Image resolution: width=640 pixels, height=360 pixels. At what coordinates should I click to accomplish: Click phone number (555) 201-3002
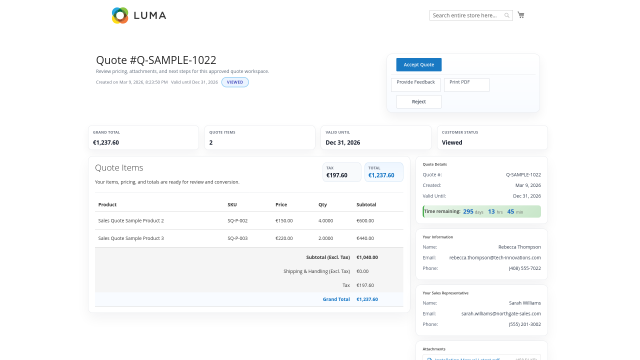[x=525, y=324]
